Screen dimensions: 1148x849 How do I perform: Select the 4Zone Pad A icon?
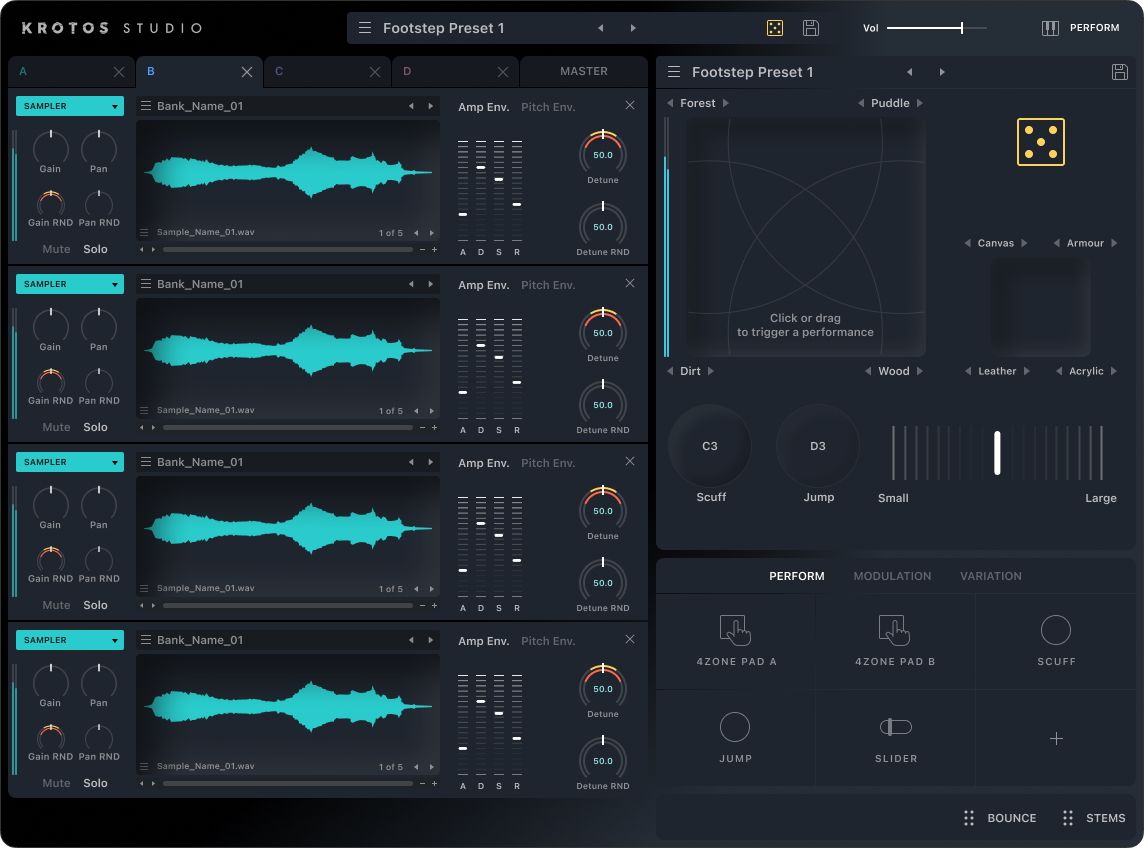(735, 630)
